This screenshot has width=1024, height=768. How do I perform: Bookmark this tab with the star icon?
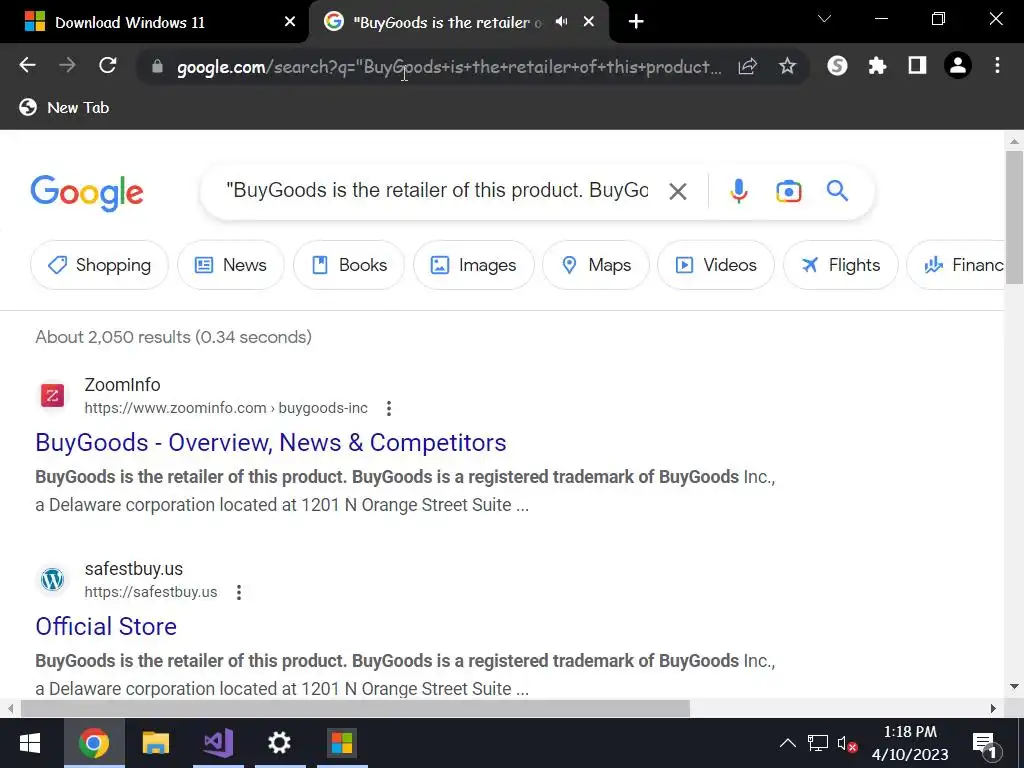coord(788,66)
